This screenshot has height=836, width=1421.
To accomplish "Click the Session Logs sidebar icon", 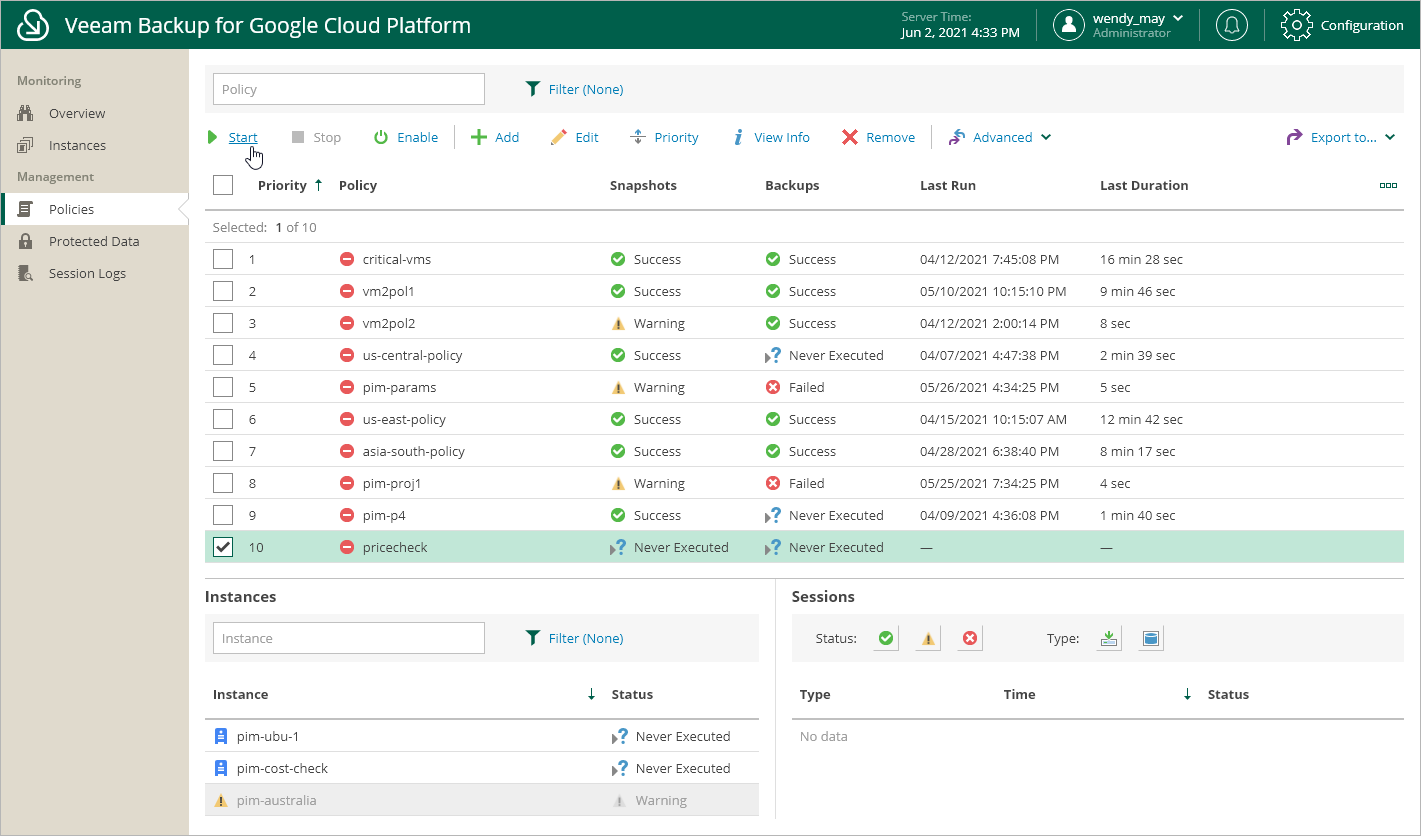I will 26,273.
